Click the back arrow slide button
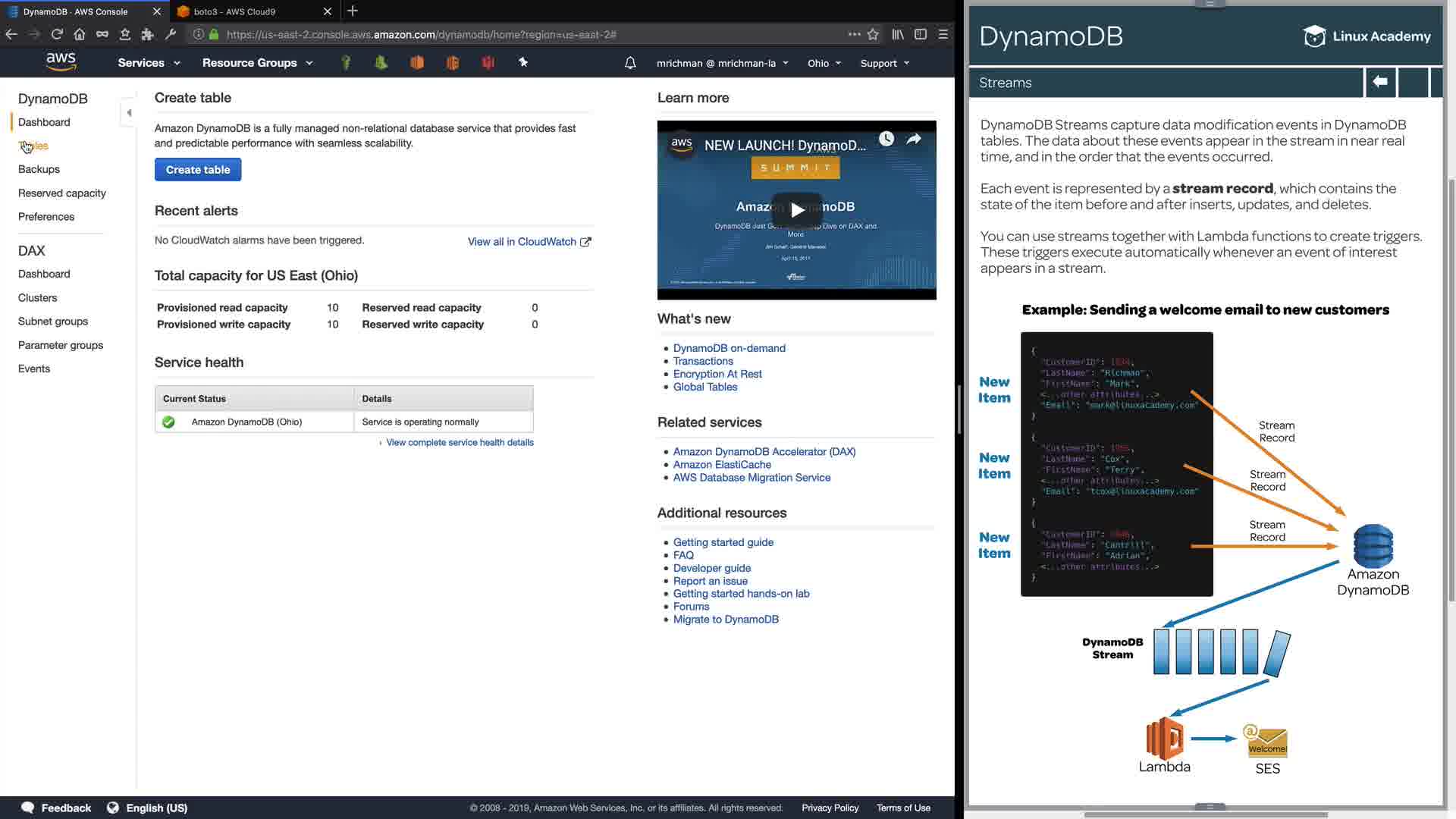Image resolution: width=1456 pixels, height=819 pixels. [x=1380, y=82]
